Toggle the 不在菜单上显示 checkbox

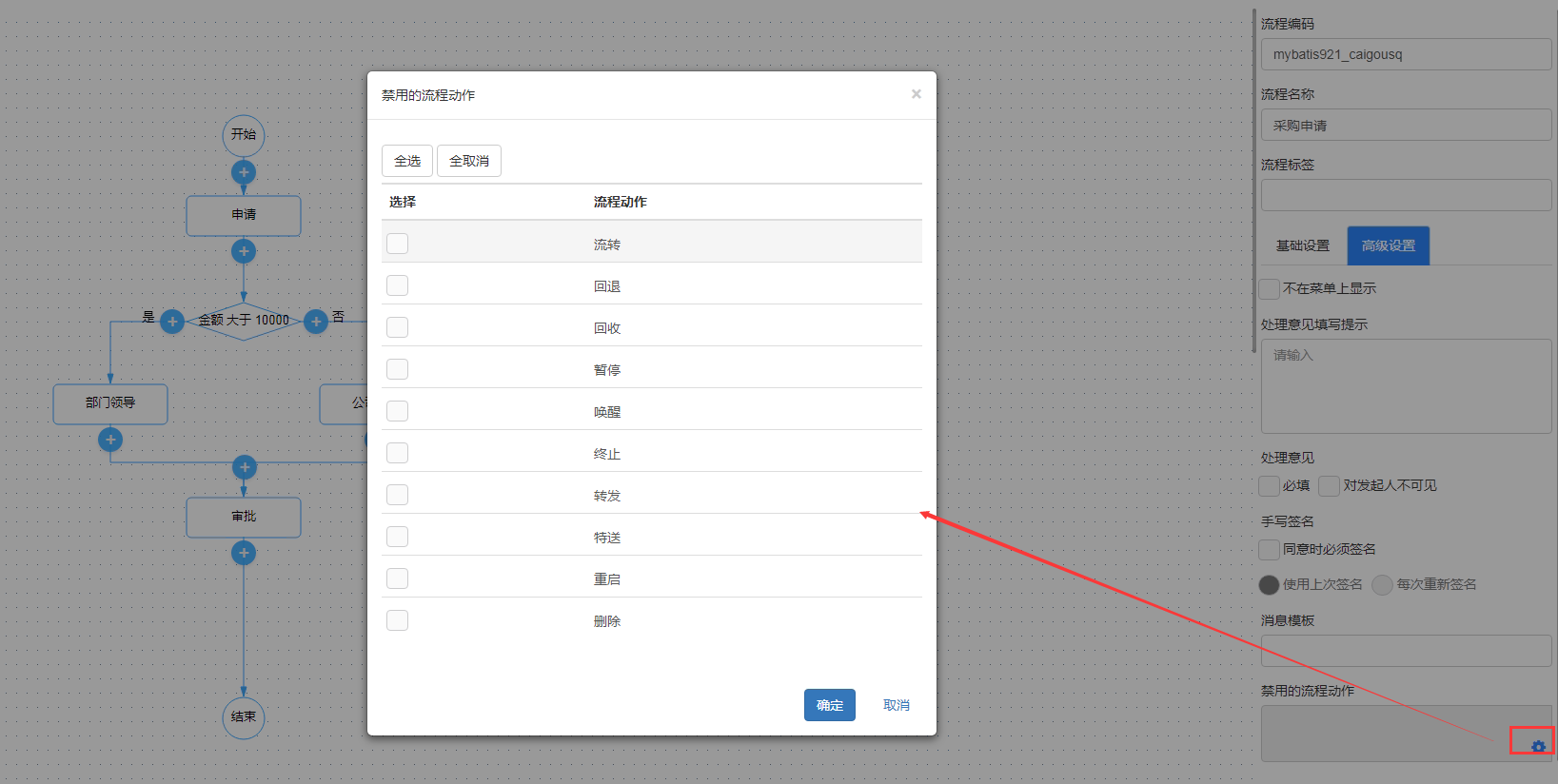point(1270,288)
